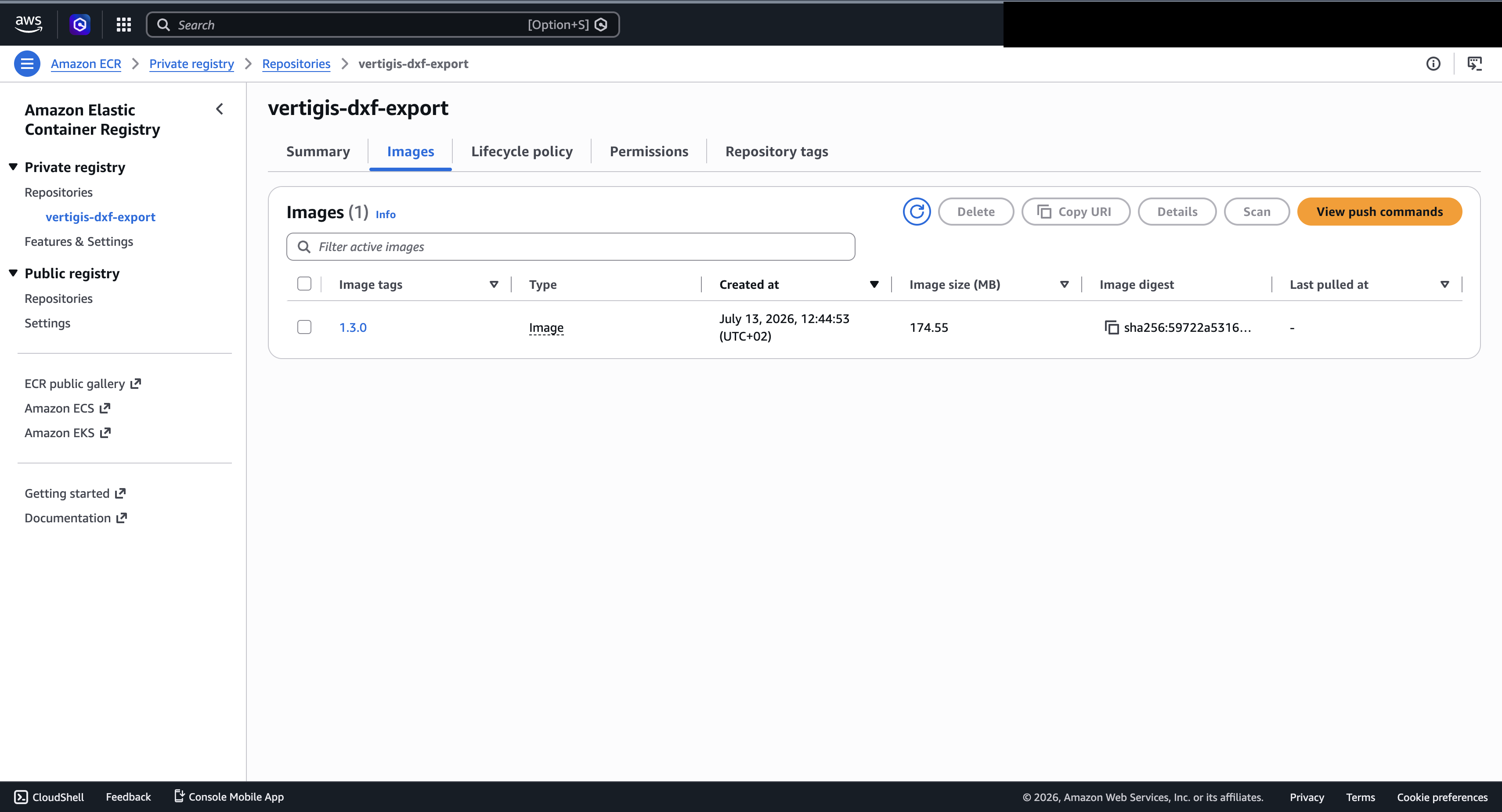Sort by Image tags column arrow
This screenshot has width=1502, height=812.
click(494, 284)
